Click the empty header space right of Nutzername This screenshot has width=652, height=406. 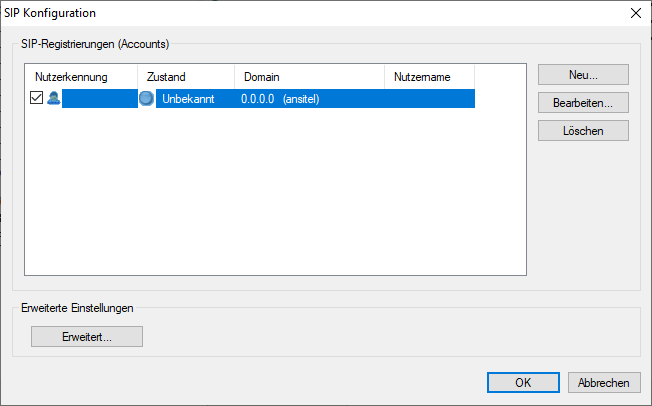499,76
